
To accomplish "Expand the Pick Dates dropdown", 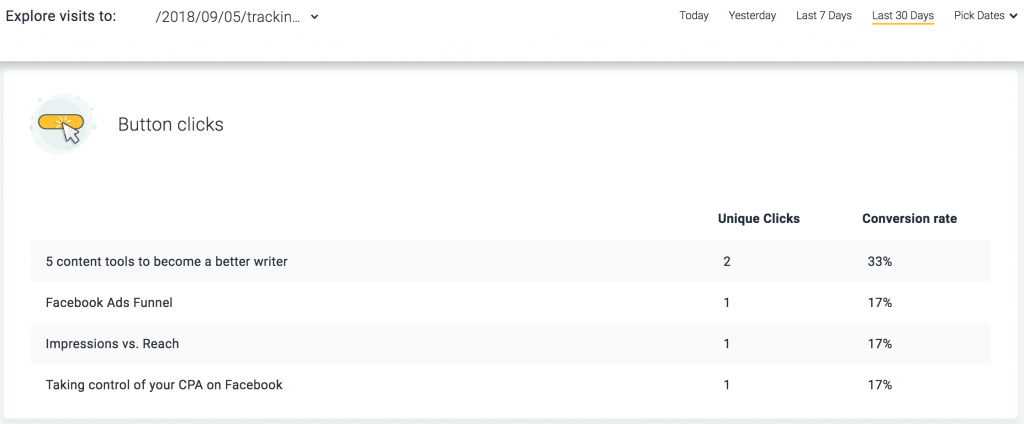I will 985,16.
